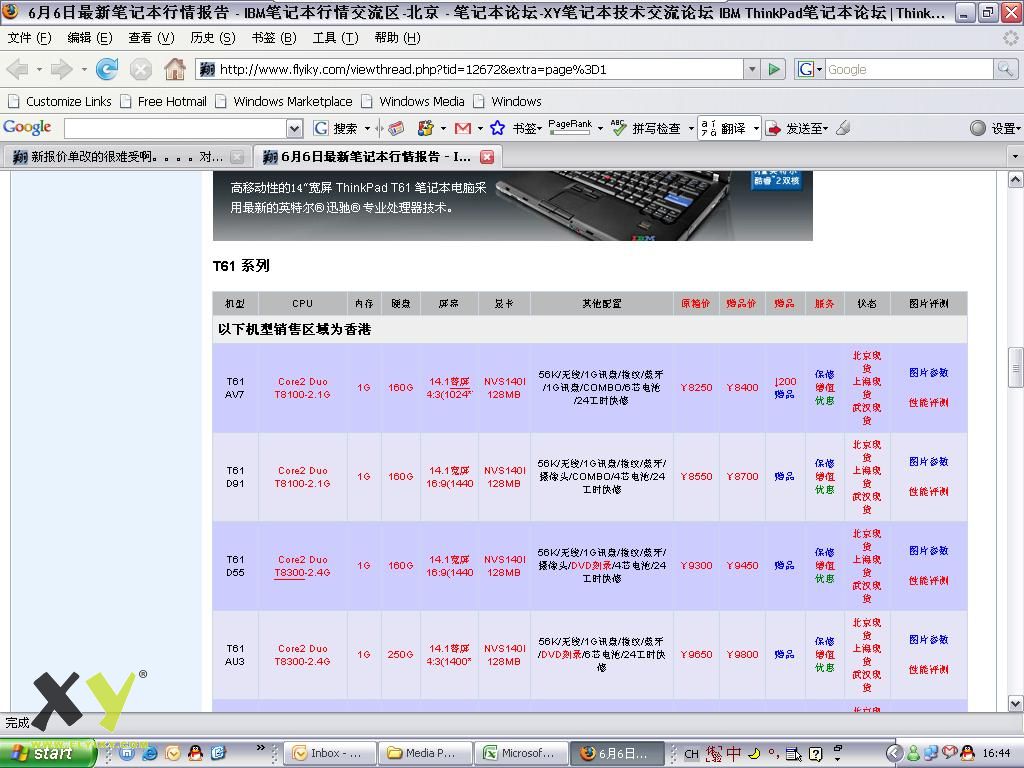
Task: Click the colorful button-gallery icon in the Google toolbar
Action: coord(426,128)
